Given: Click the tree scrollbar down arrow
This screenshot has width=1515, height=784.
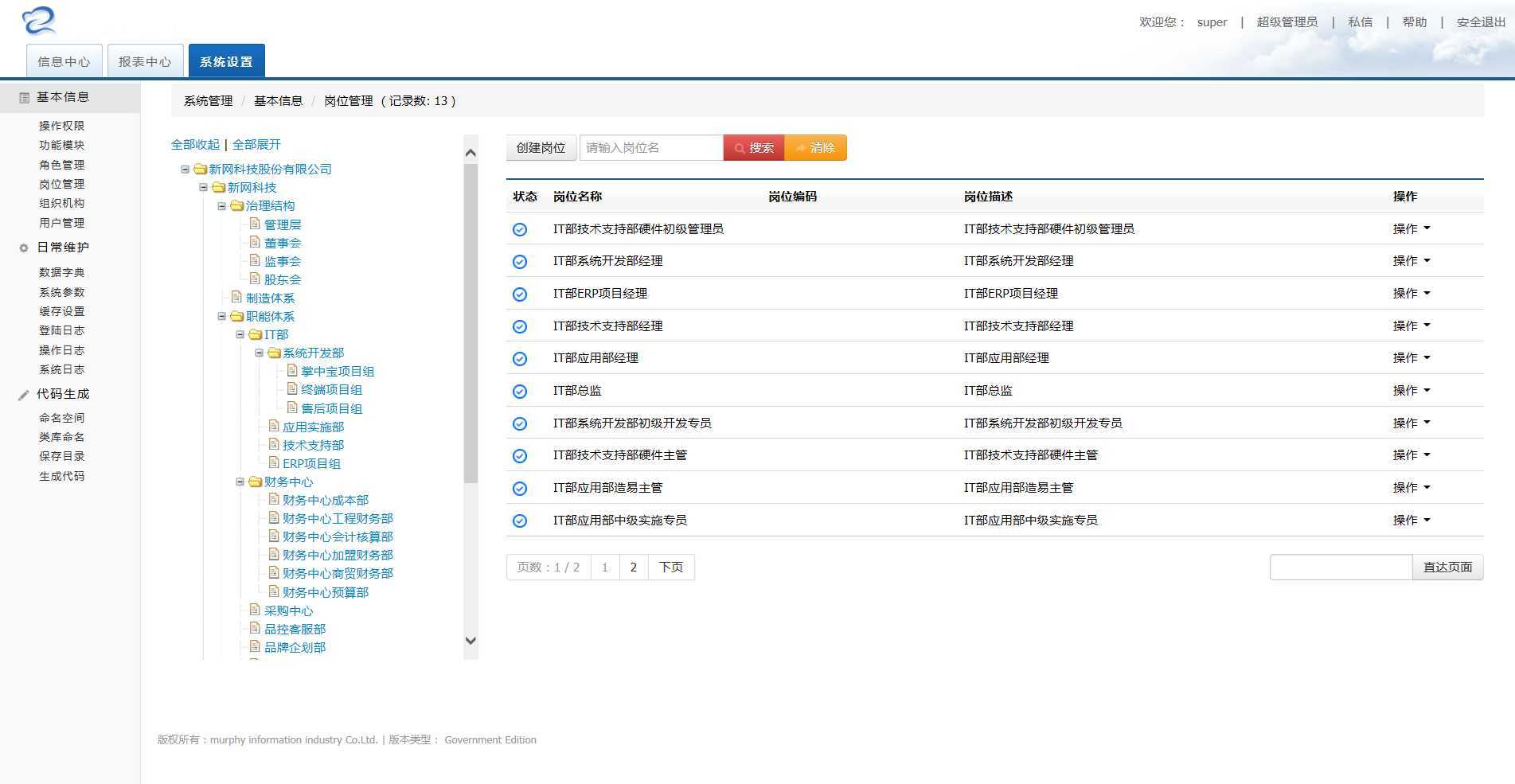Looking at the screenshot, I should point(471,640).
